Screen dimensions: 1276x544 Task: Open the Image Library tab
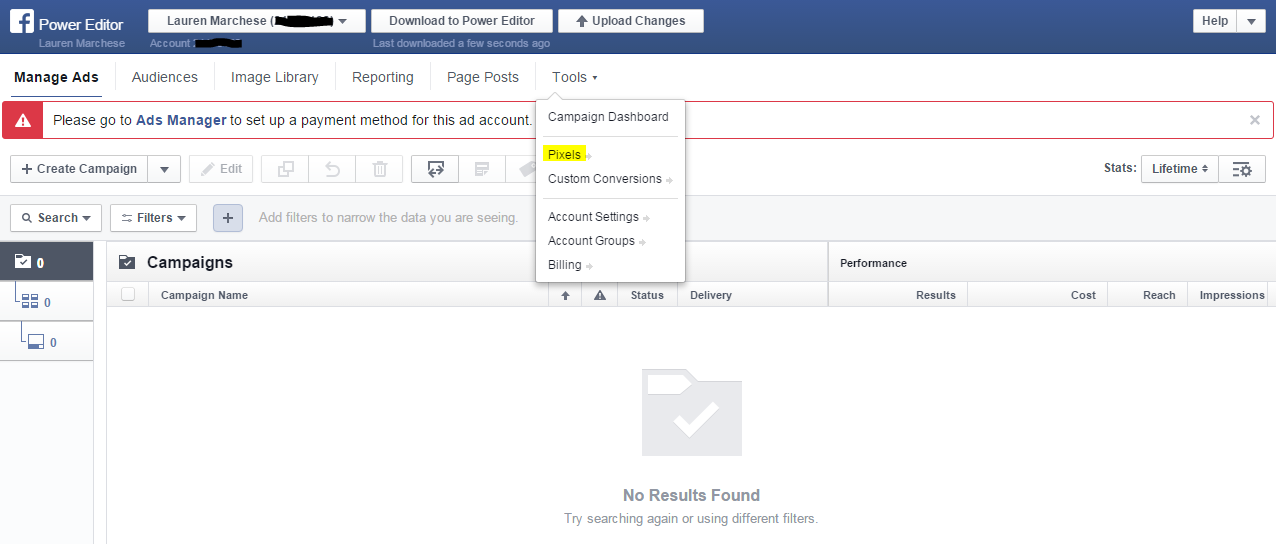tap(275, 77)
